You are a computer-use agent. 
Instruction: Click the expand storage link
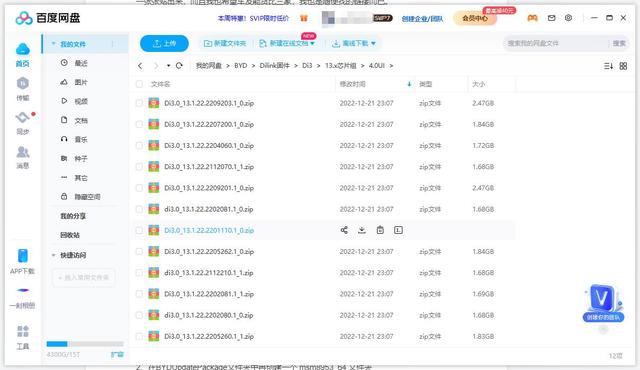click(x=117, y=354)
